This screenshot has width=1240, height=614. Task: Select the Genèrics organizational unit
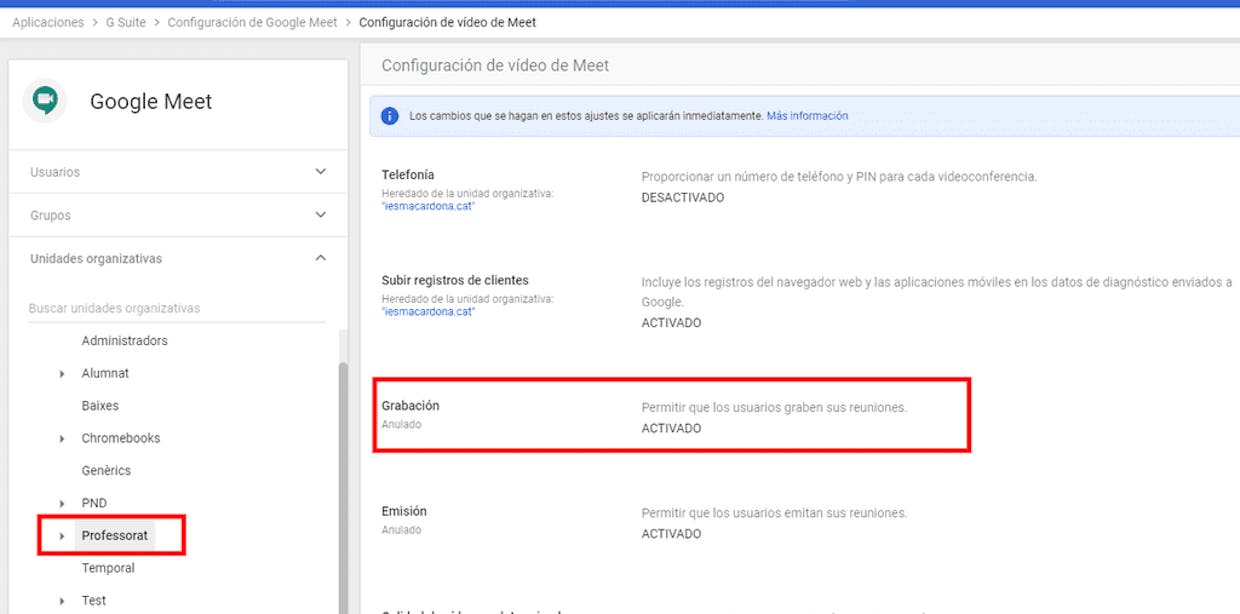click(106, 471)
